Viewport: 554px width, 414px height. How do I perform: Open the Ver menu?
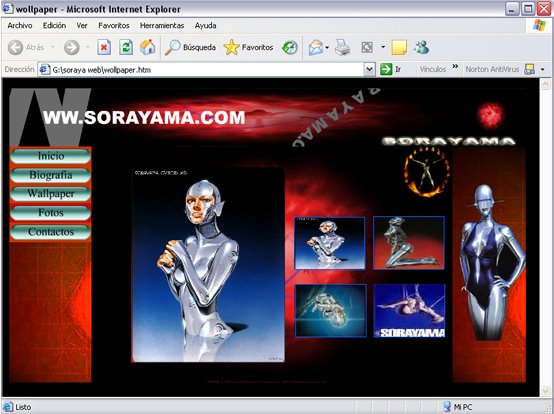coord(82,25)
